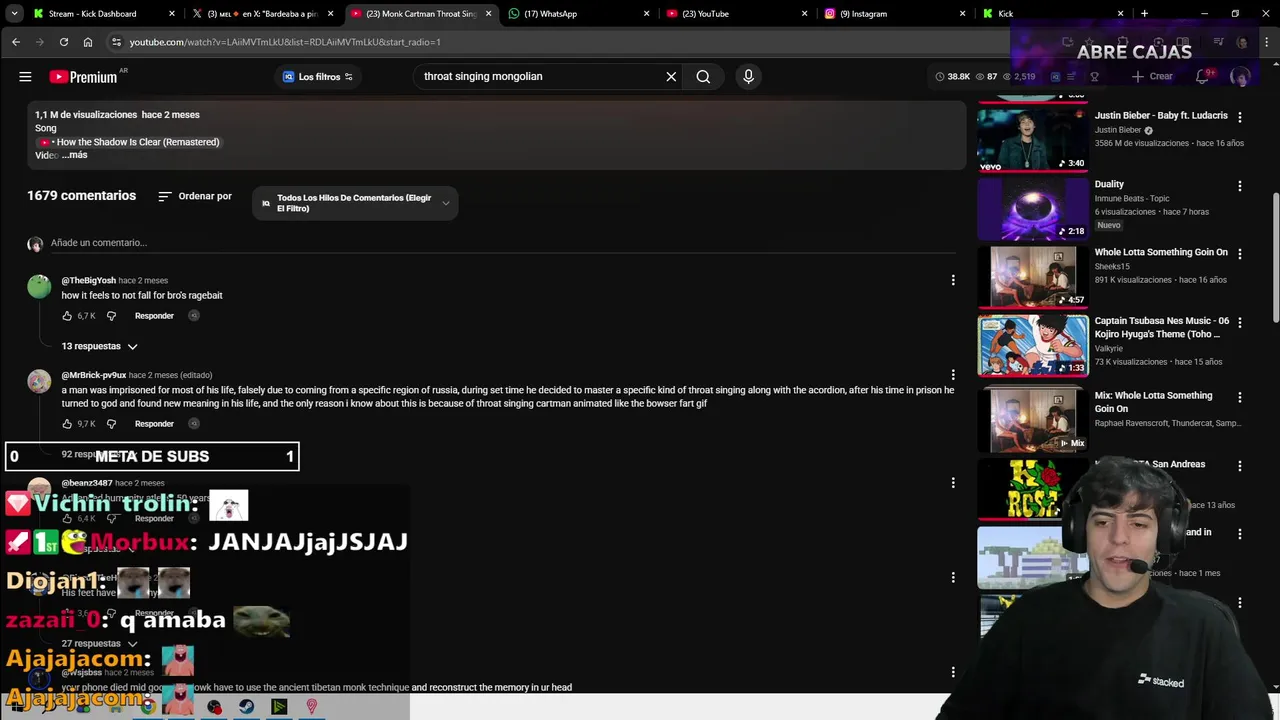Open a new browser tab

(1144, 14)
